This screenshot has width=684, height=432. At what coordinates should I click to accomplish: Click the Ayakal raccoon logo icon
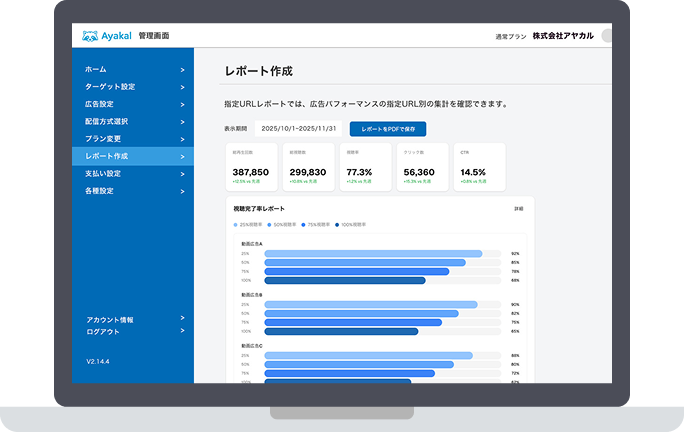[x=91, y=36]
